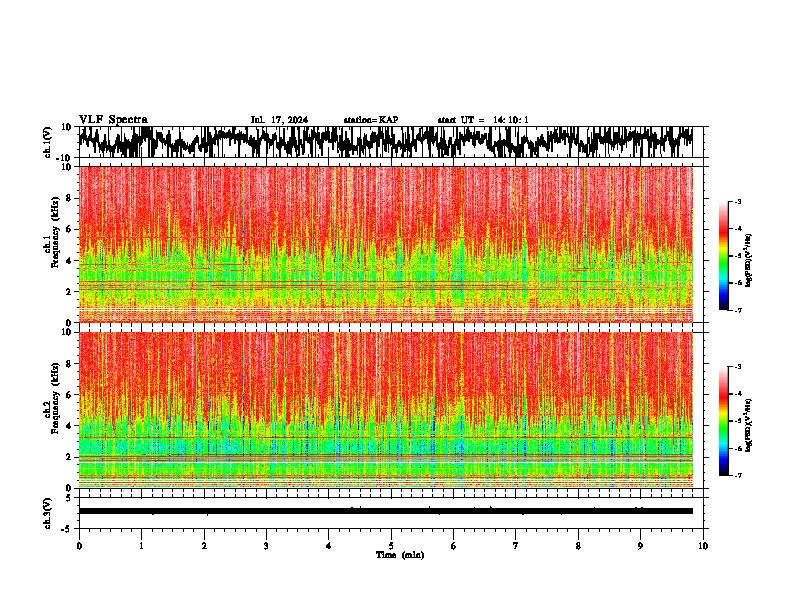792x612 pixels.
Task: Click the ch.1 spectrogram plot
Action: 386,244
